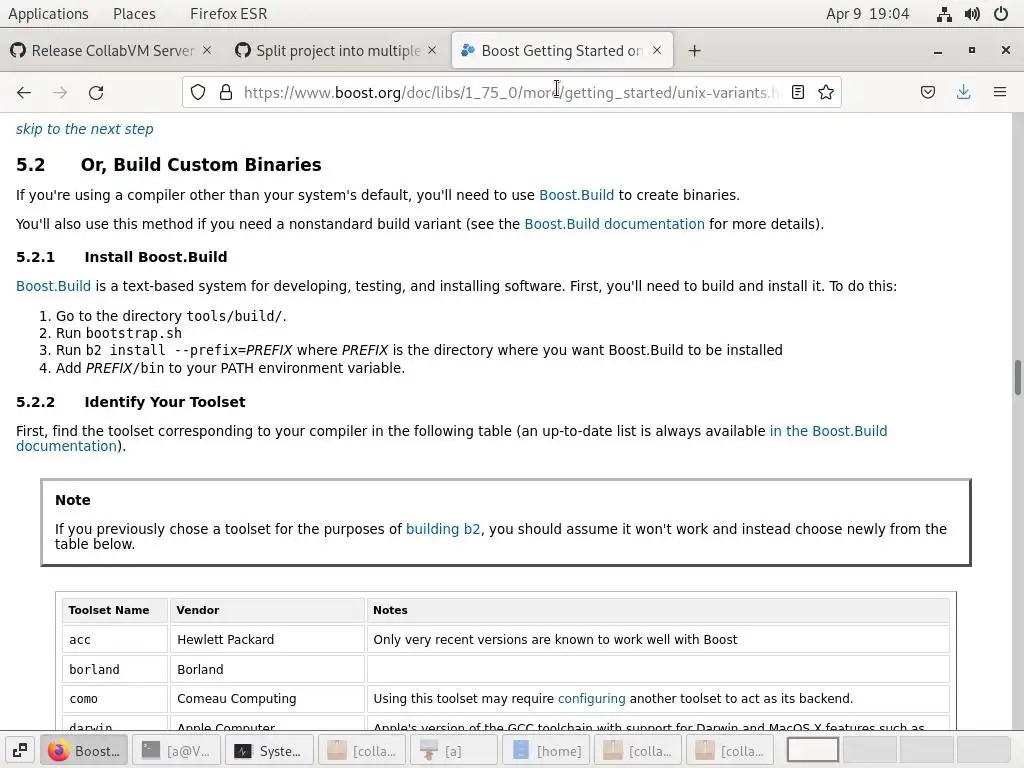Screen dimensions: 1024x768
Task: Click the forward navigation arrow
Action: 60,92
